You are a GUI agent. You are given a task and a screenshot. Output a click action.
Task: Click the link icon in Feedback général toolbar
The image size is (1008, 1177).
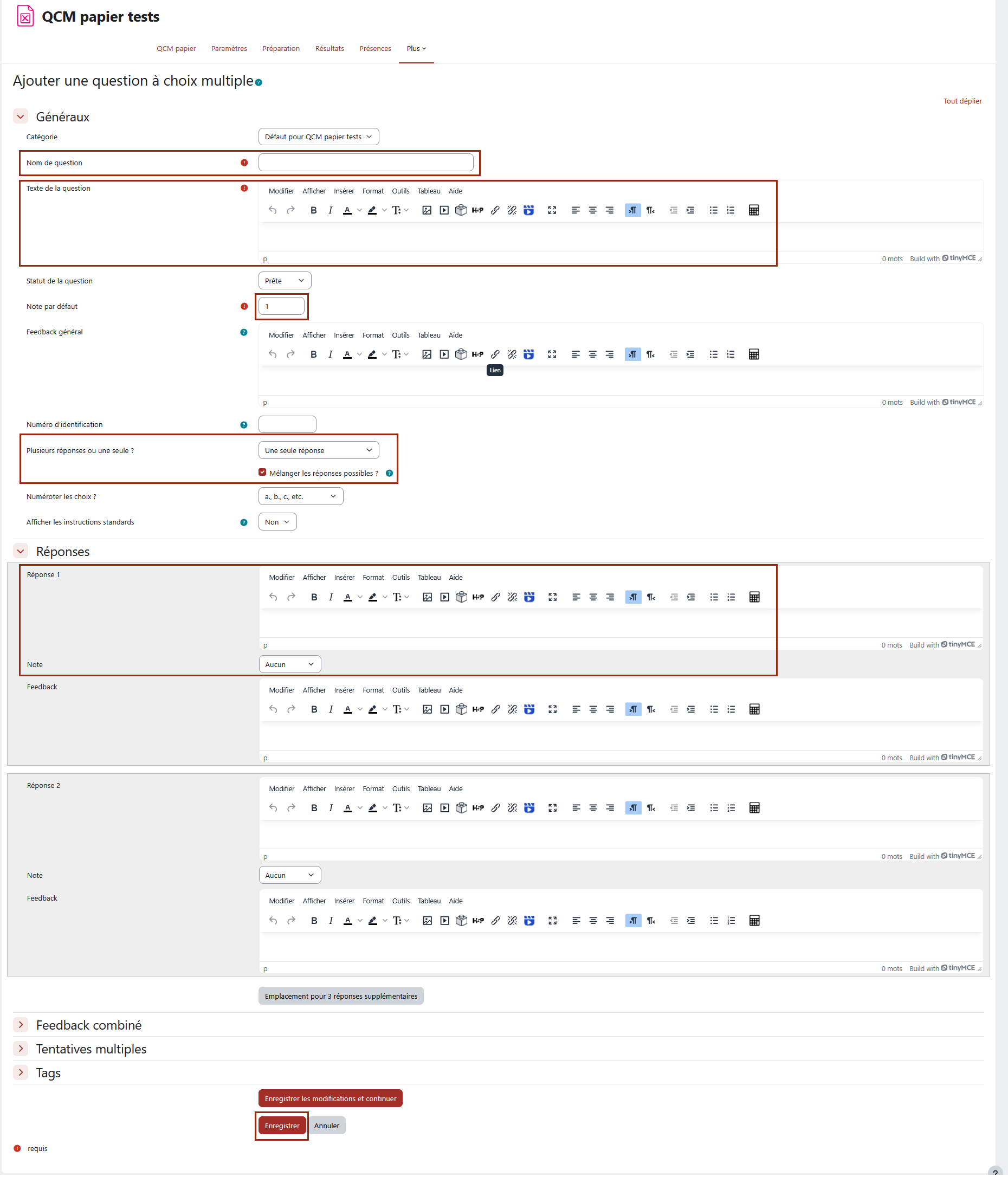495,354
